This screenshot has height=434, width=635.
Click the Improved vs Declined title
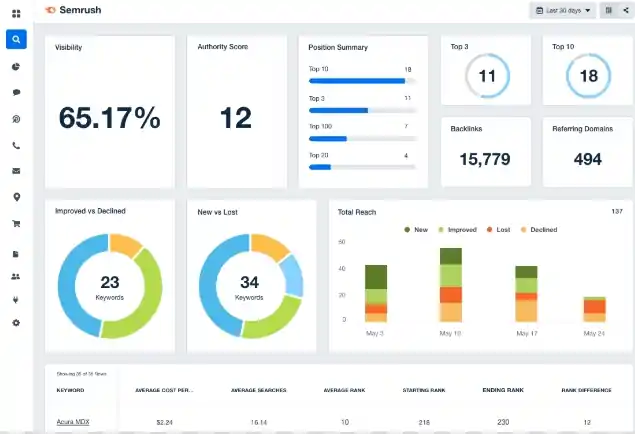pyautogui.click(x=90, y=211)
